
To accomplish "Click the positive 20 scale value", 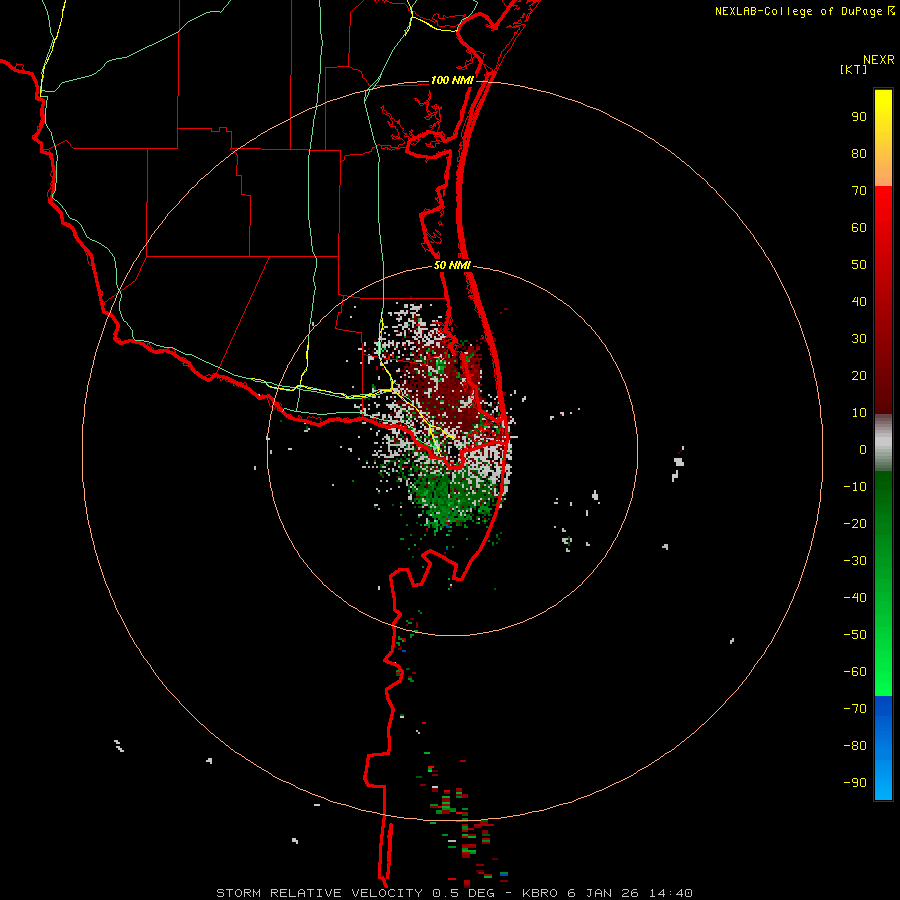I will (859, 375).
